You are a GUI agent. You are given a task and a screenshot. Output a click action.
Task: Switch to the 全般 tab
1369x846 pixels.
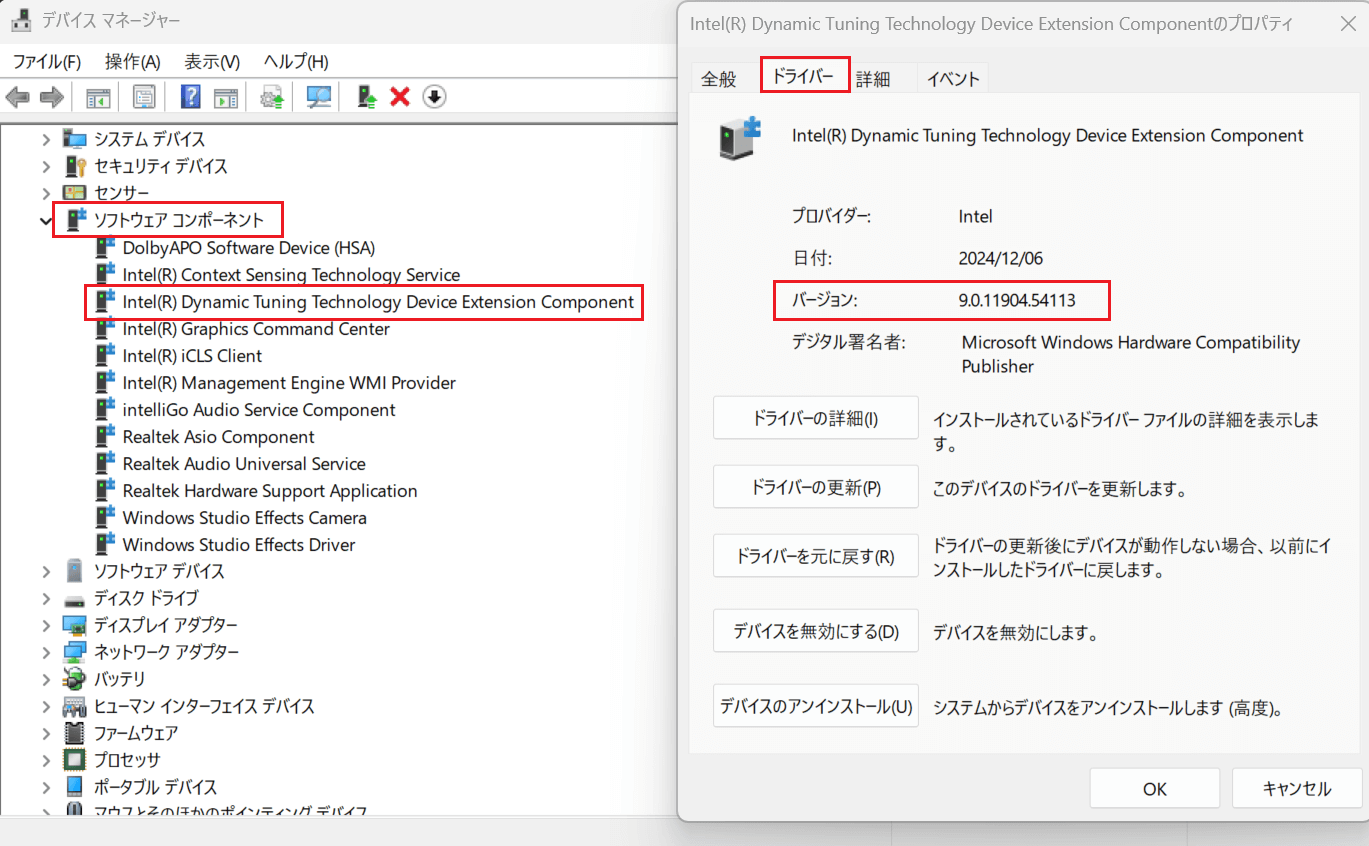719,79
